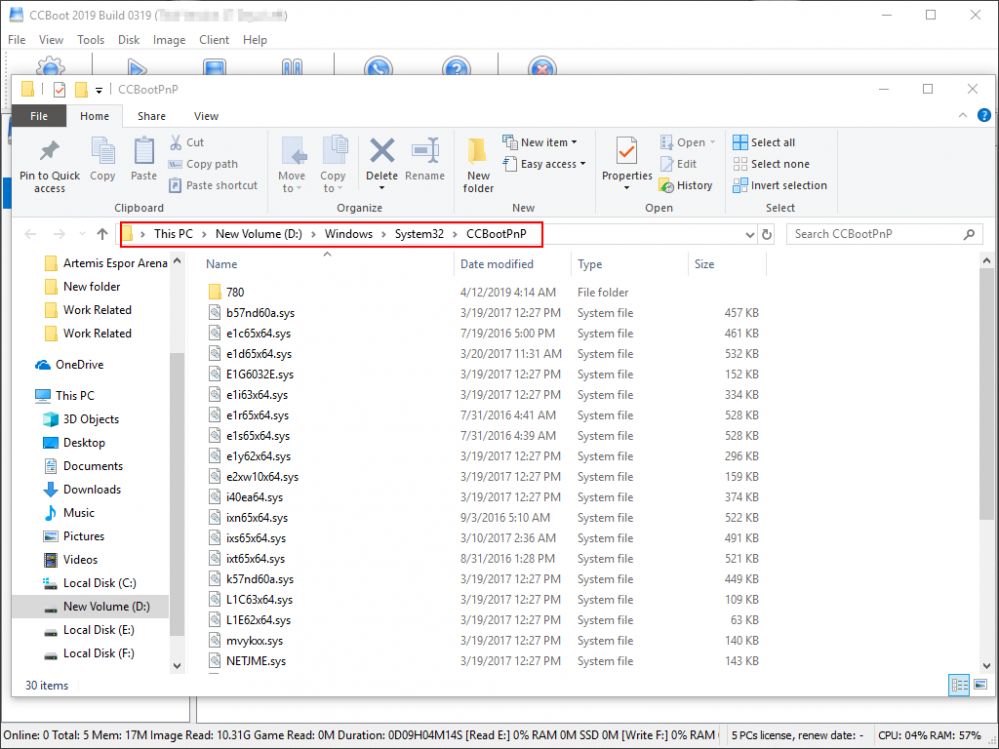Sort by Size column header
Image resolution: width=999 pixels, height=749 pixels.
coord(704,264)
